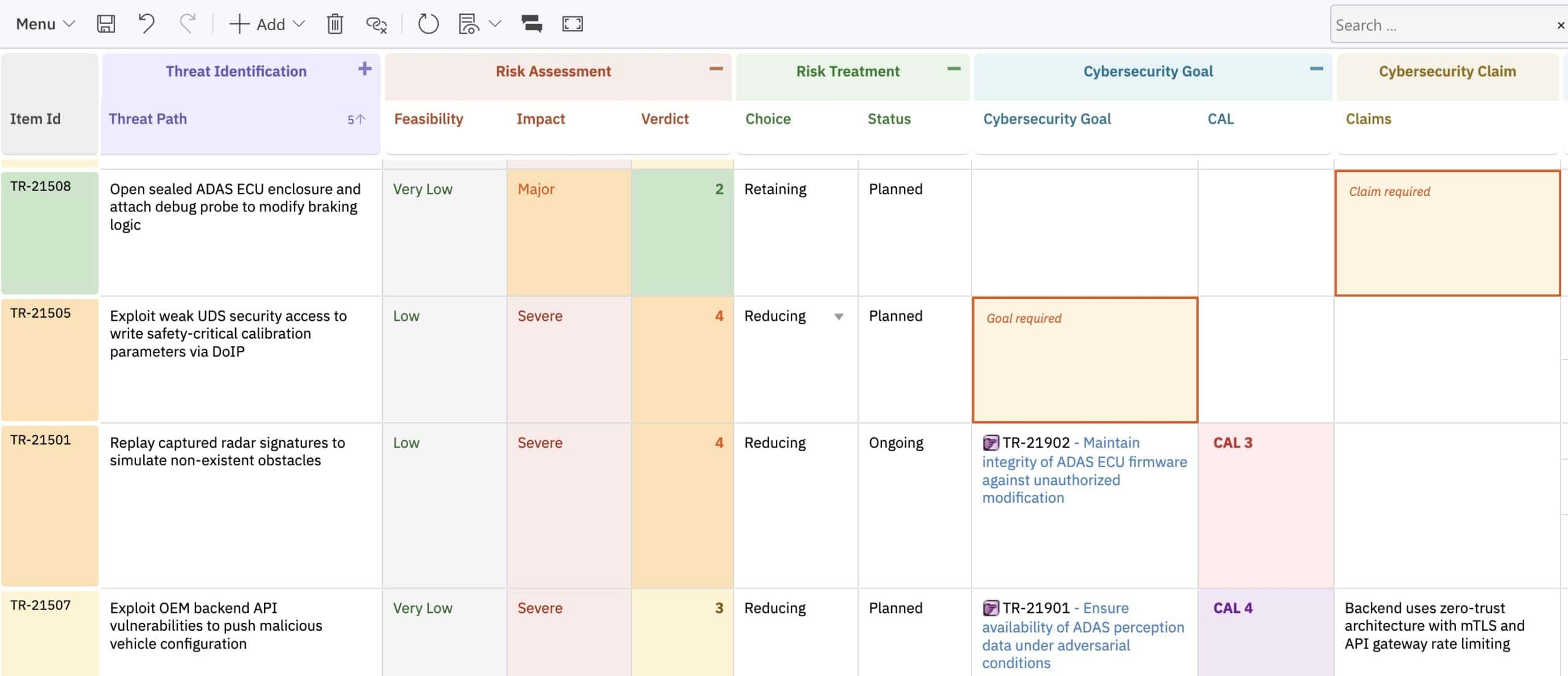The width and height of the screenshot is (1568, 676).
Task: Sort by Threat Path column header
Action: coord(148,119)
